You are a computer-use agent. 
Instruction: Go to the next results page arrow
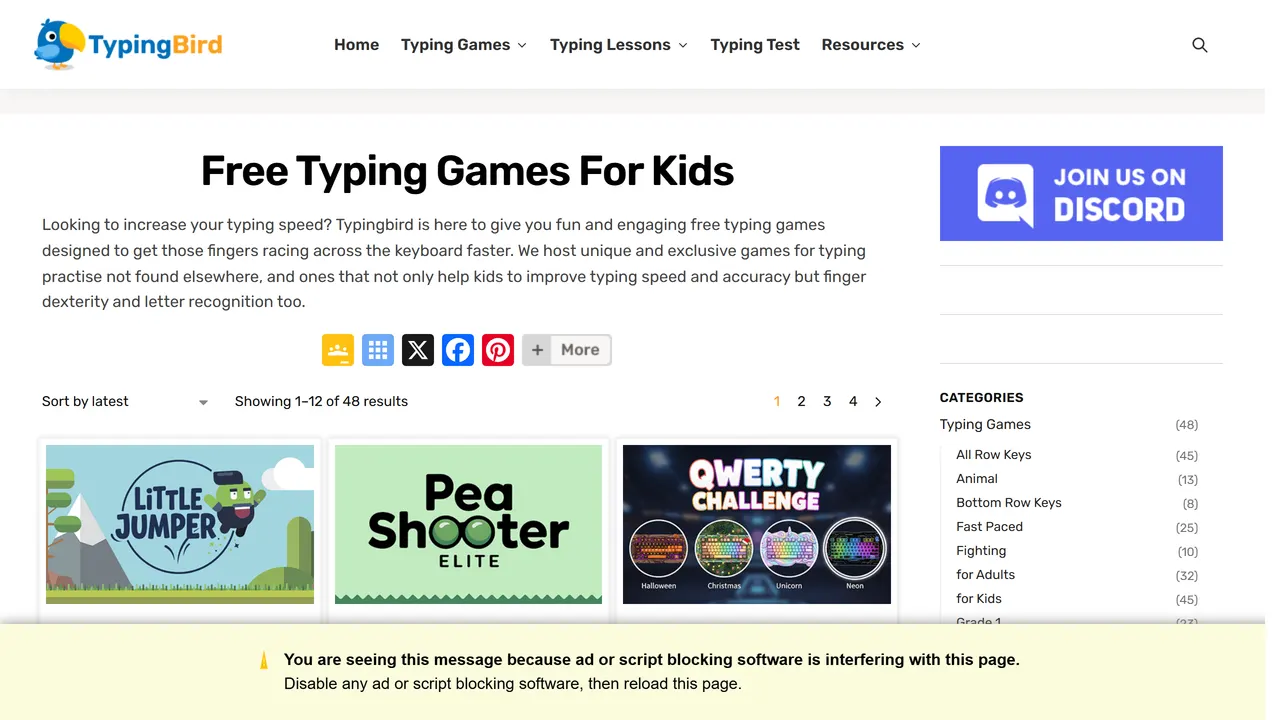[x=878, y=402]
